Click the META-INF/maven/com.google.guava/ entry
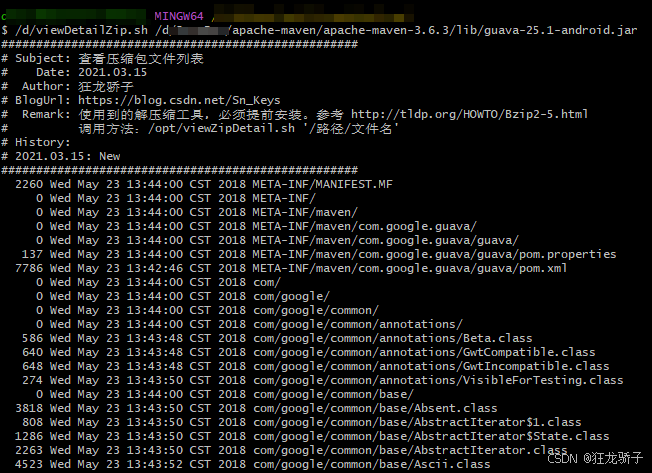Screen dimensions: 652x473 364,226
